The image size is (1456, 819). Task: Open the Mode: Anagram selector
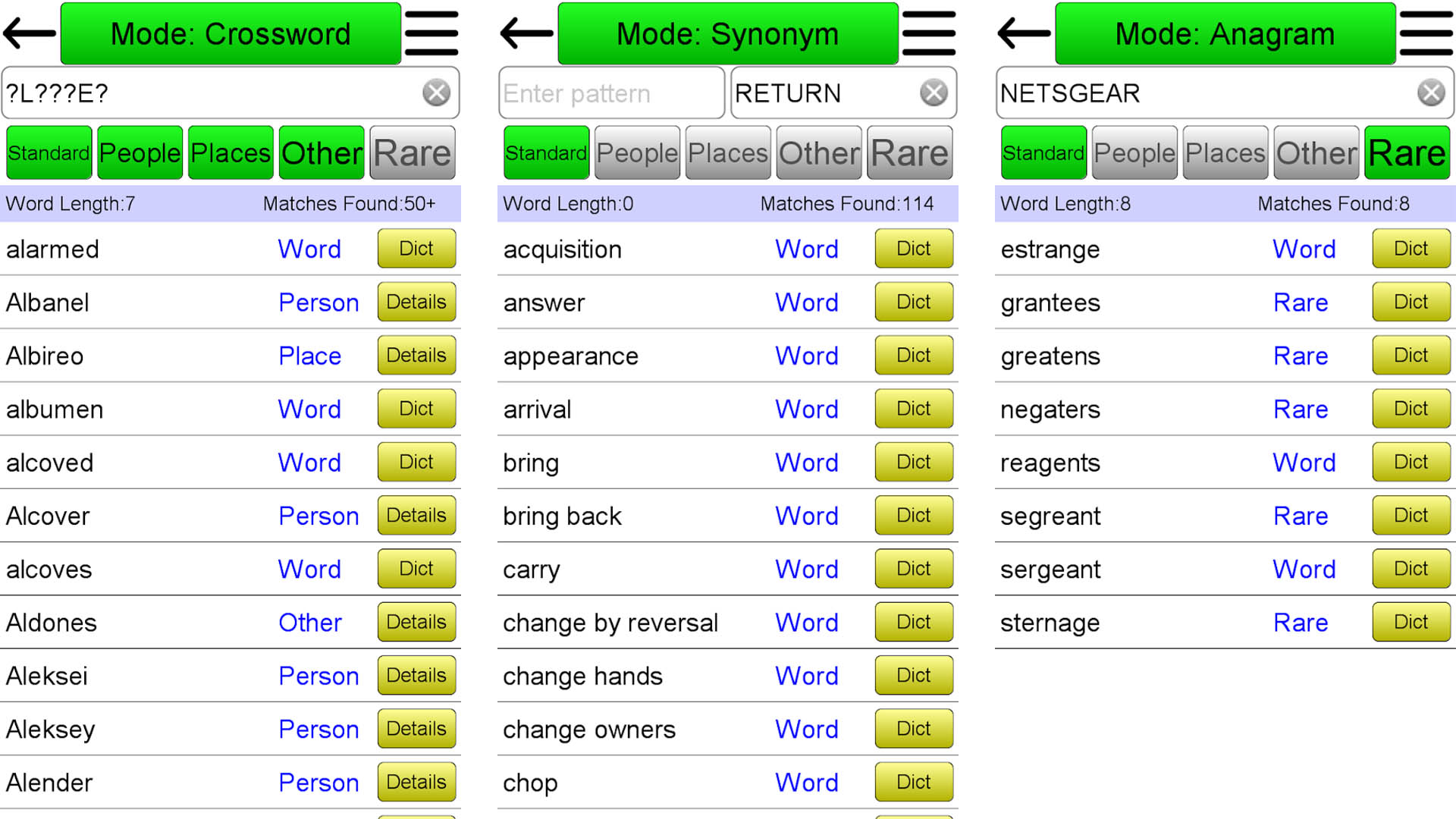(x=1225, y=33)
